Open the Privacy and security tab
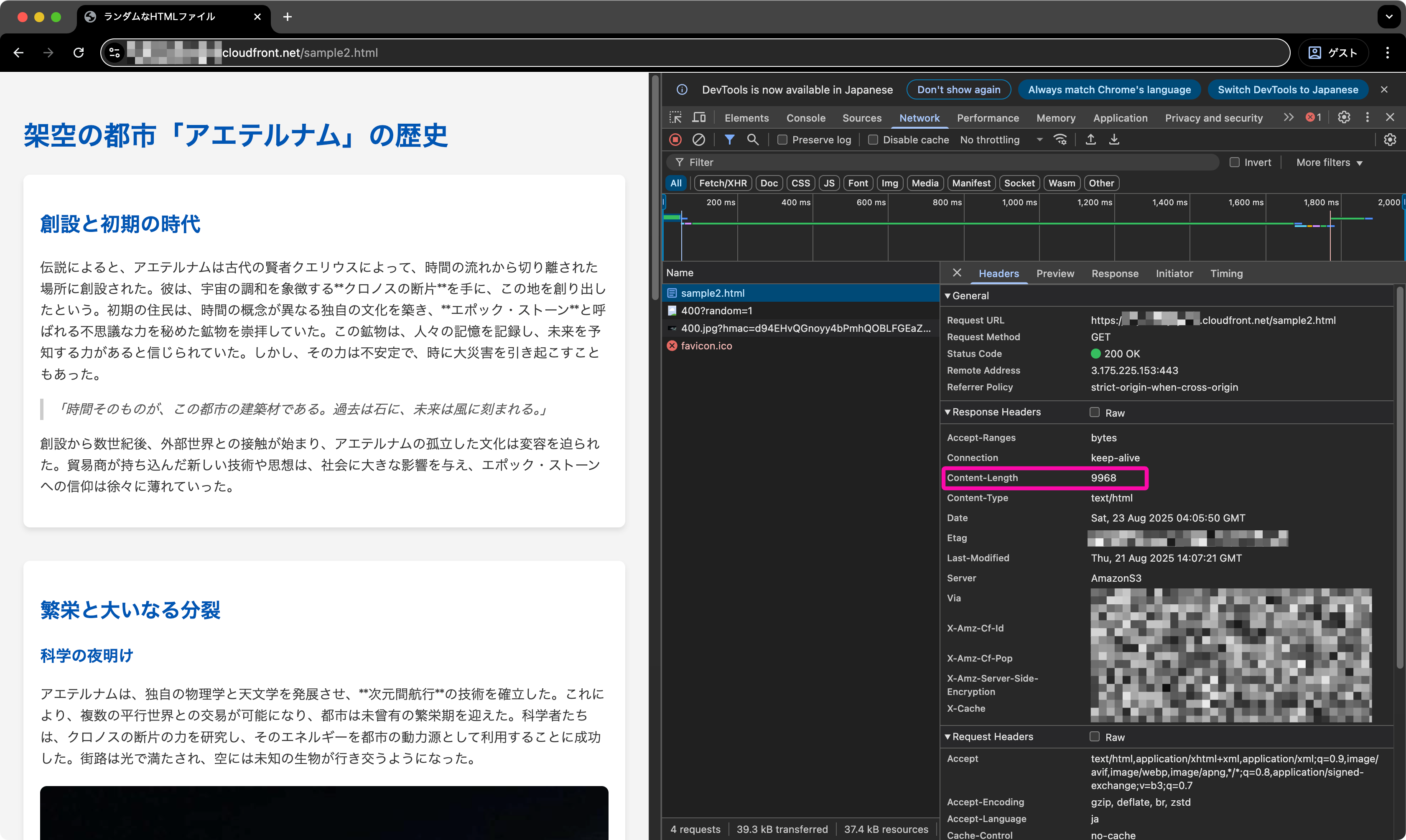 pos(1214,118)
